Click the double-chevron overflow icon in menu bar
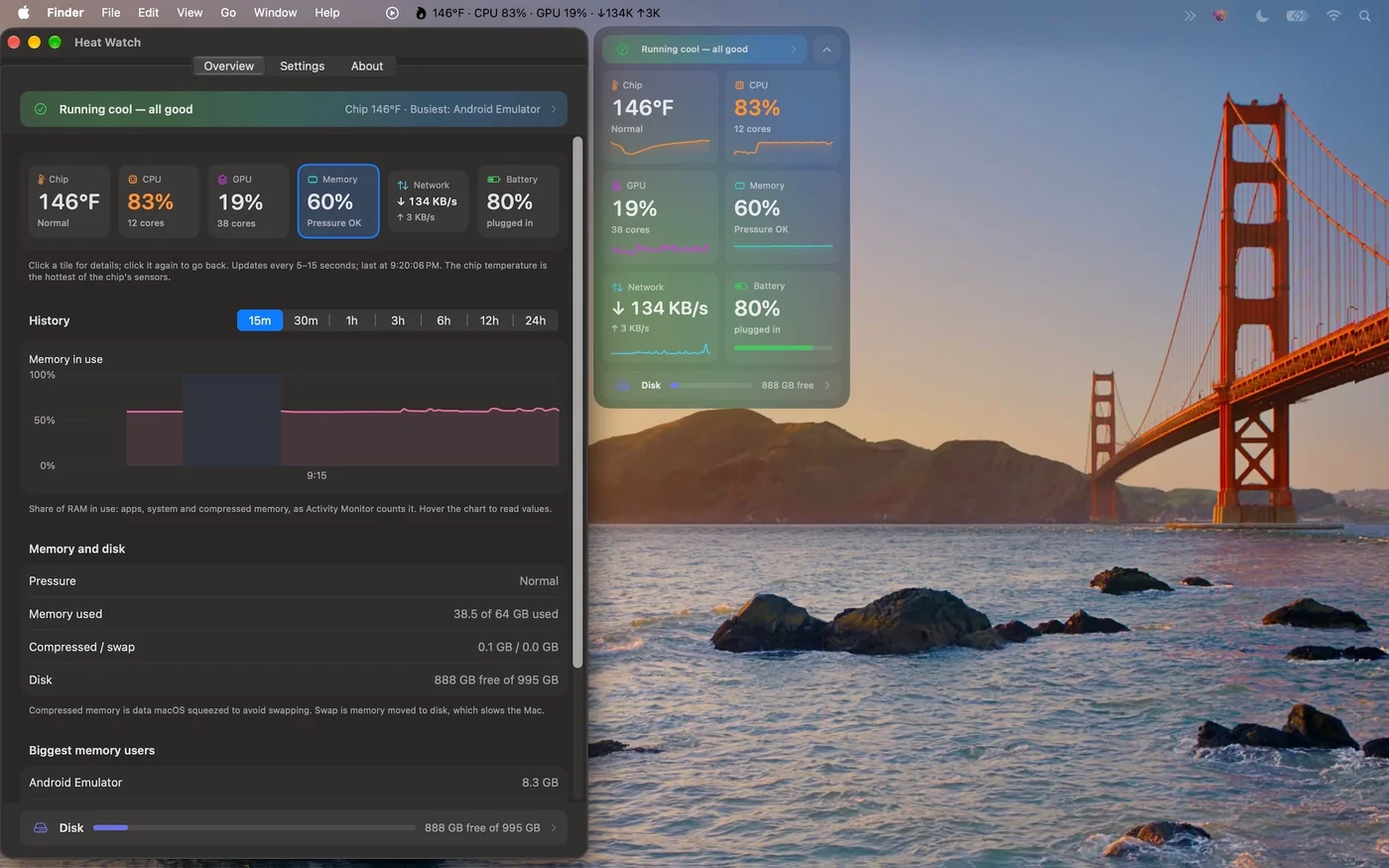Viewport: 1389px width, 868px height. point(1191,16)
